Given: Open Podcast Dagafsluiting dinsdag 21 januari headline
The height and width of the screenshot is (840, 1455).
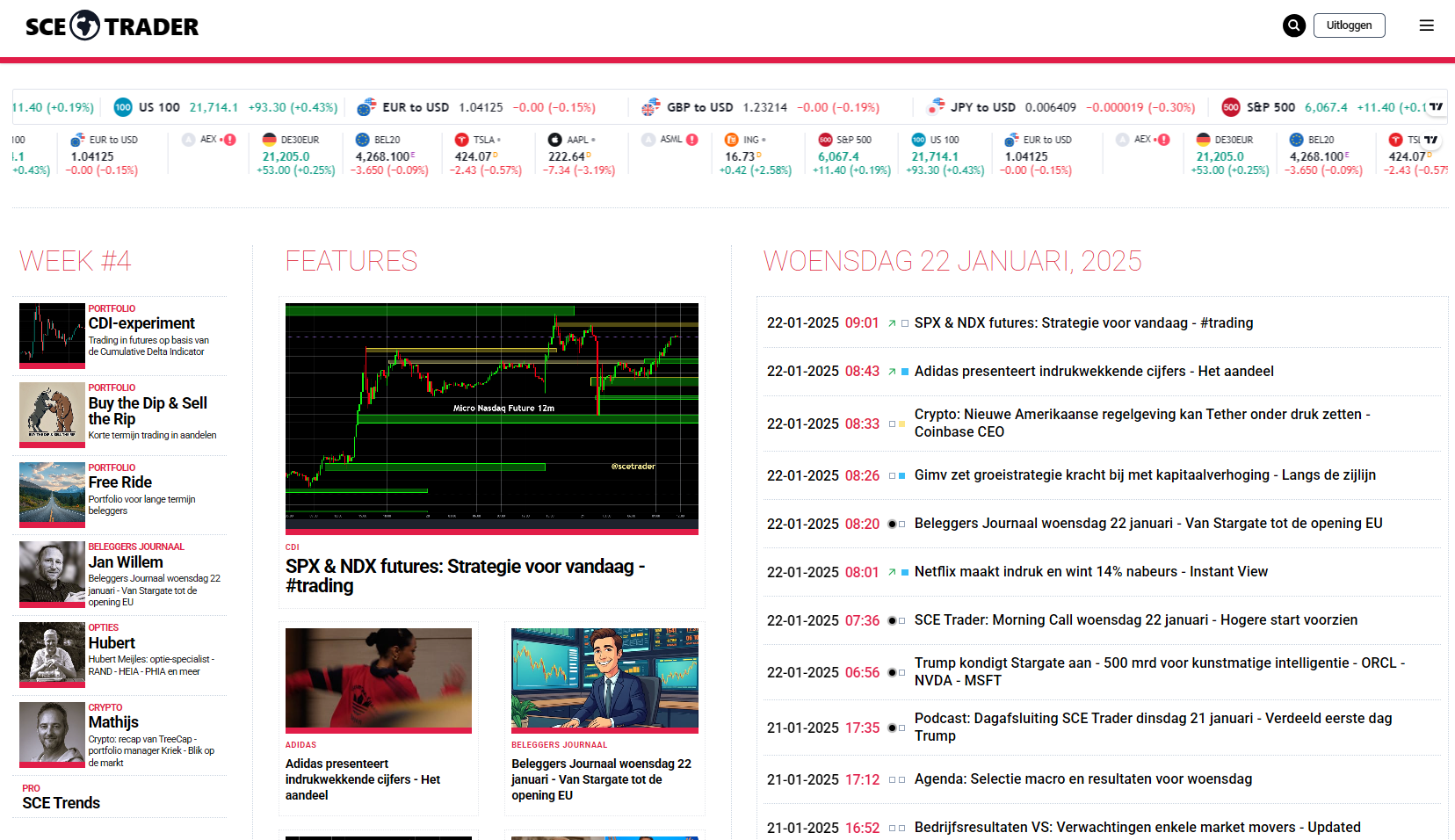Looking at the screenshot, I should pos(1154,728).
